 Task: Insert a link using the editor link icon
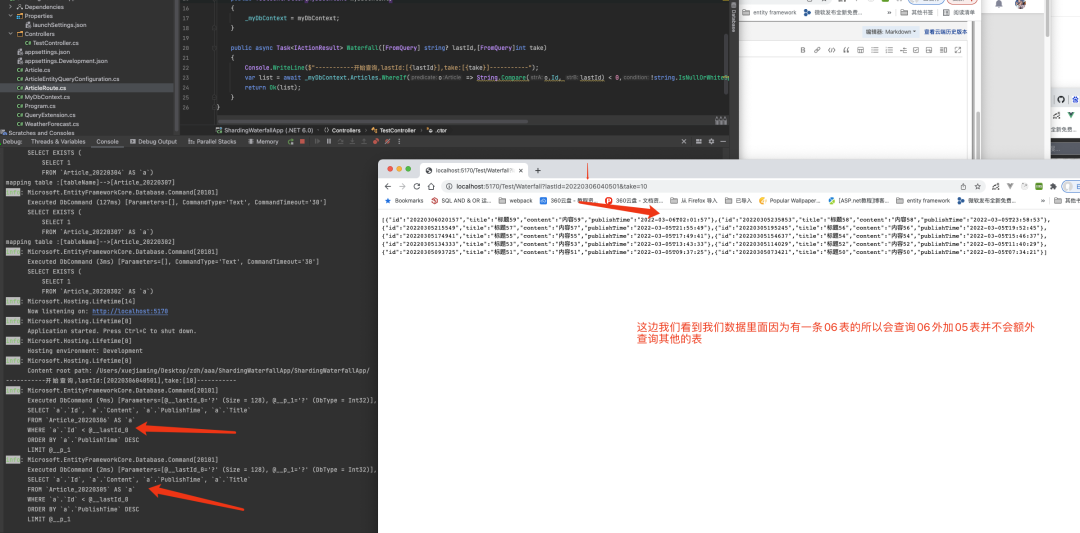click(x=817, y=49)
